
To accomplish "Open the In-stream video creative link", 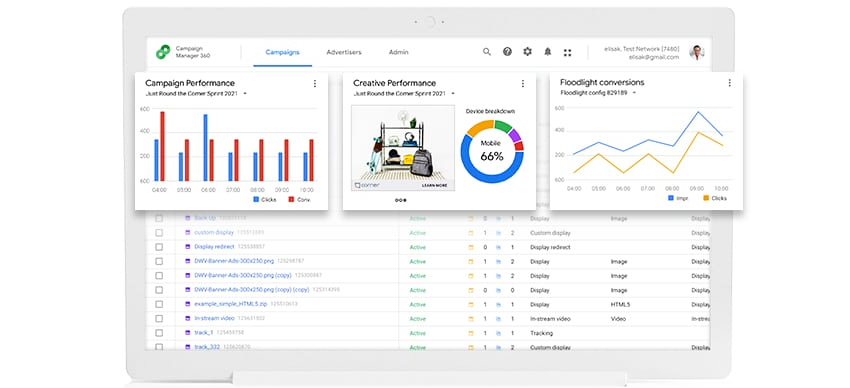I will 216,319.
